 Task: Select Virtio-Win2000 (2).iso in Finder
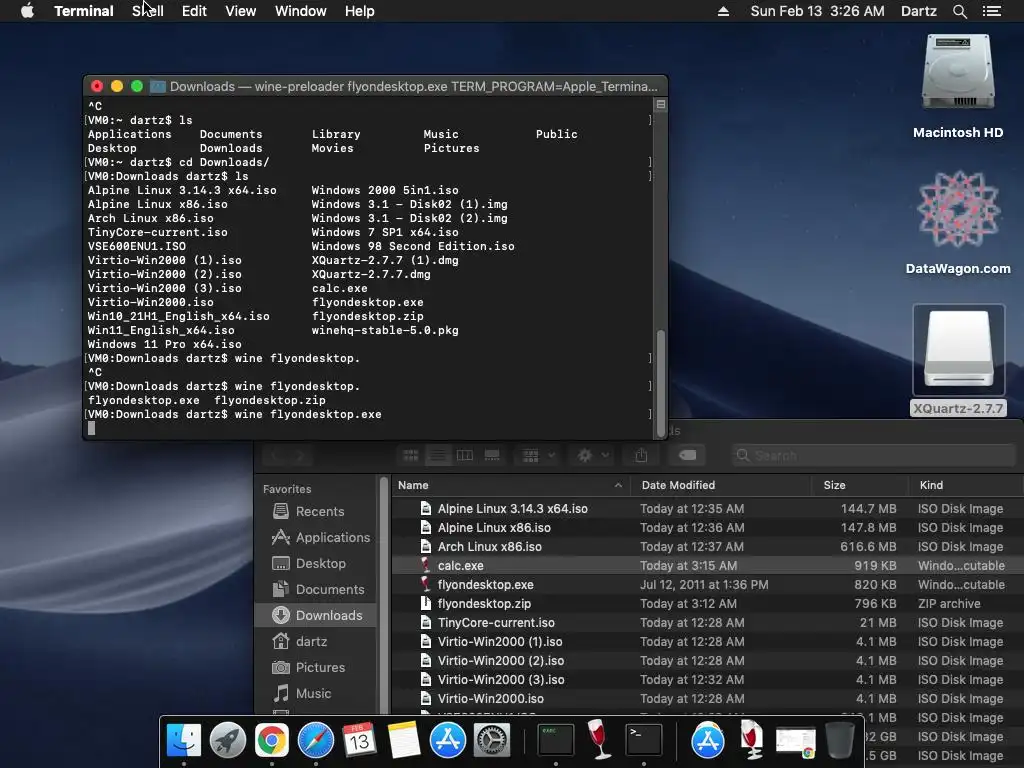click(707, 660)
